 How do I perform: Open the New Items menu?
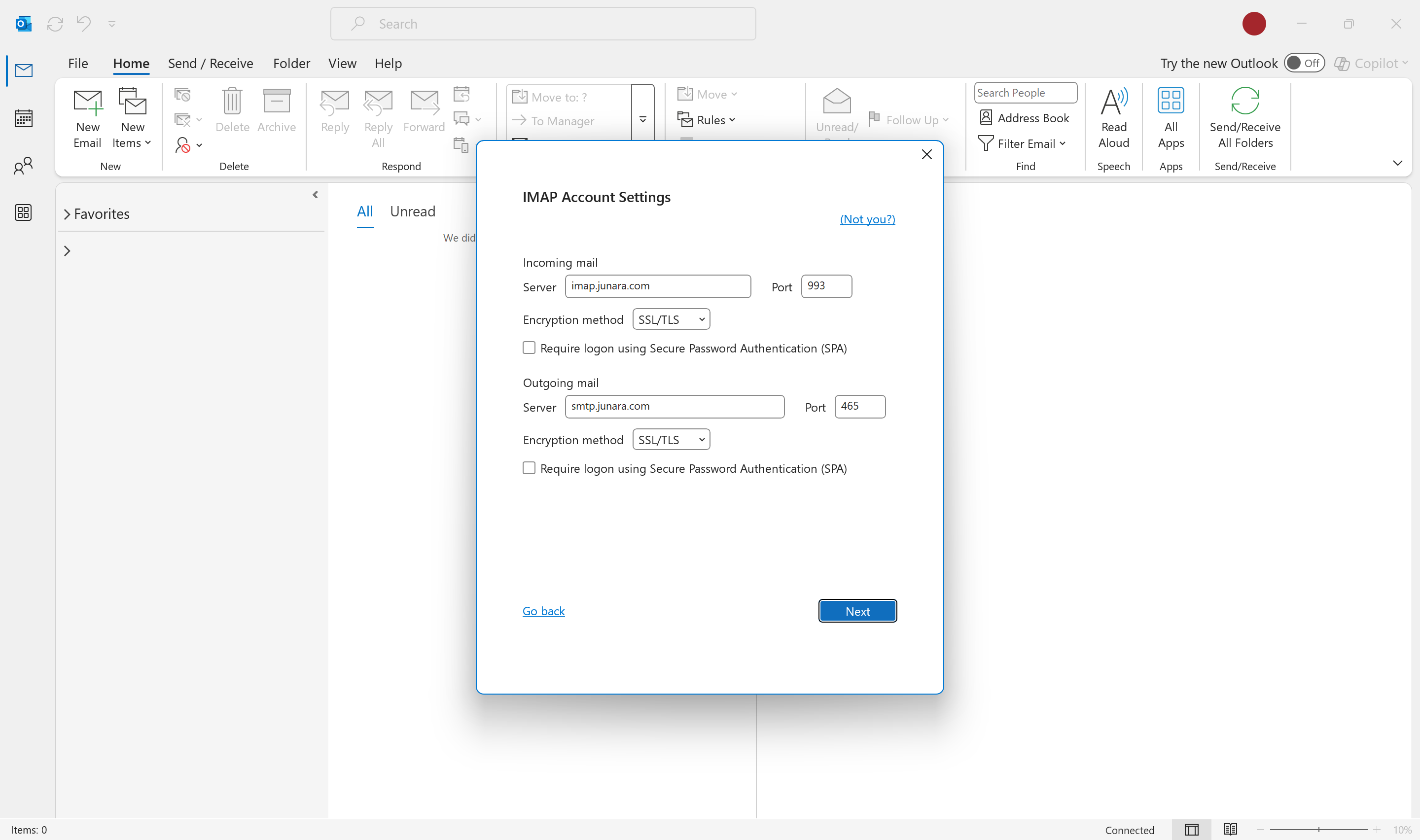pyautogui.click(x=132, y=118)
